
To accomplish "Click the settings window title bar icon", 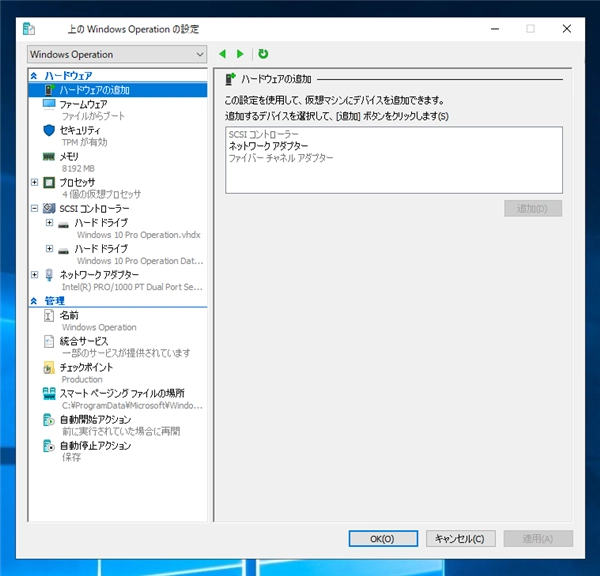I will tap(29, 29).
